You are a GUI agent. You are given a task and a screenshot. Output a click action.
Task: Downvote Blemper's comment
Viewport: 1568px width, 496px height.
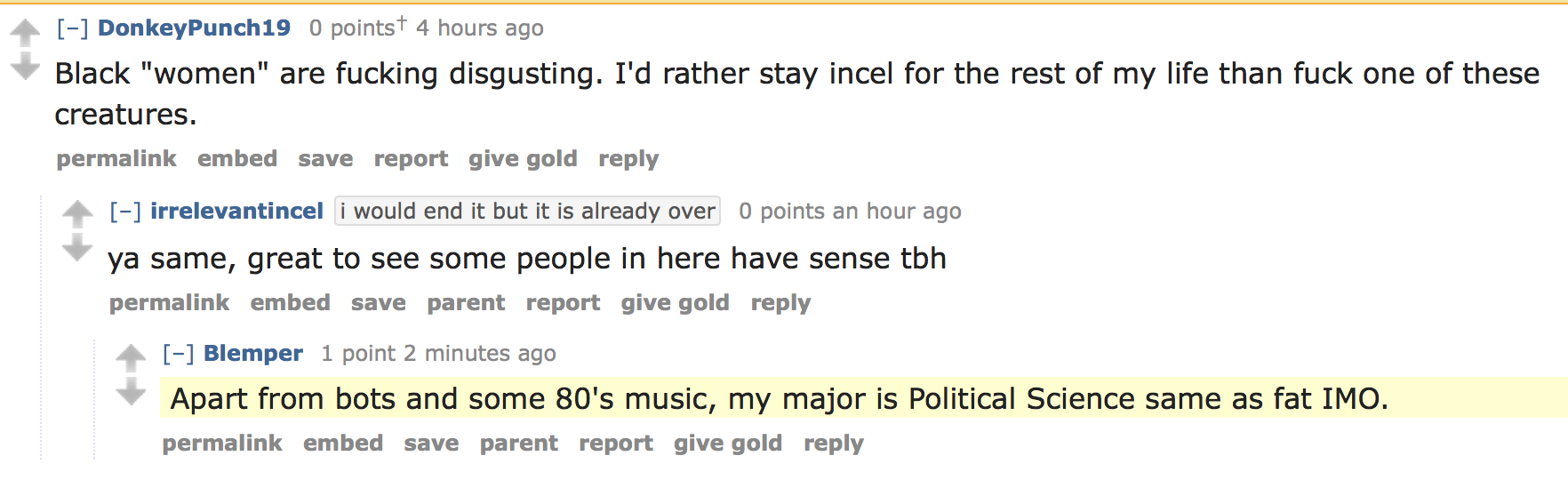(131, 390)
